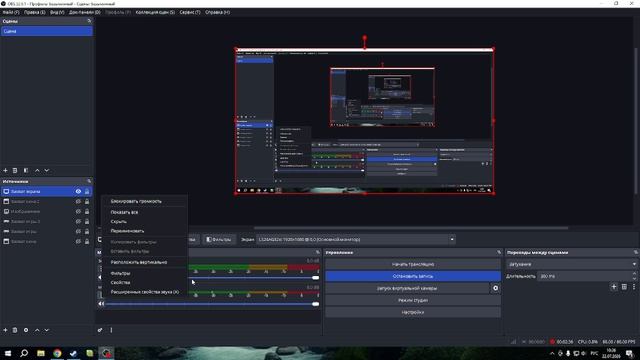This screenshot has width=640, height=360.
Task: Move the source up with the Источники panel arrow
Action: (37, 330)
